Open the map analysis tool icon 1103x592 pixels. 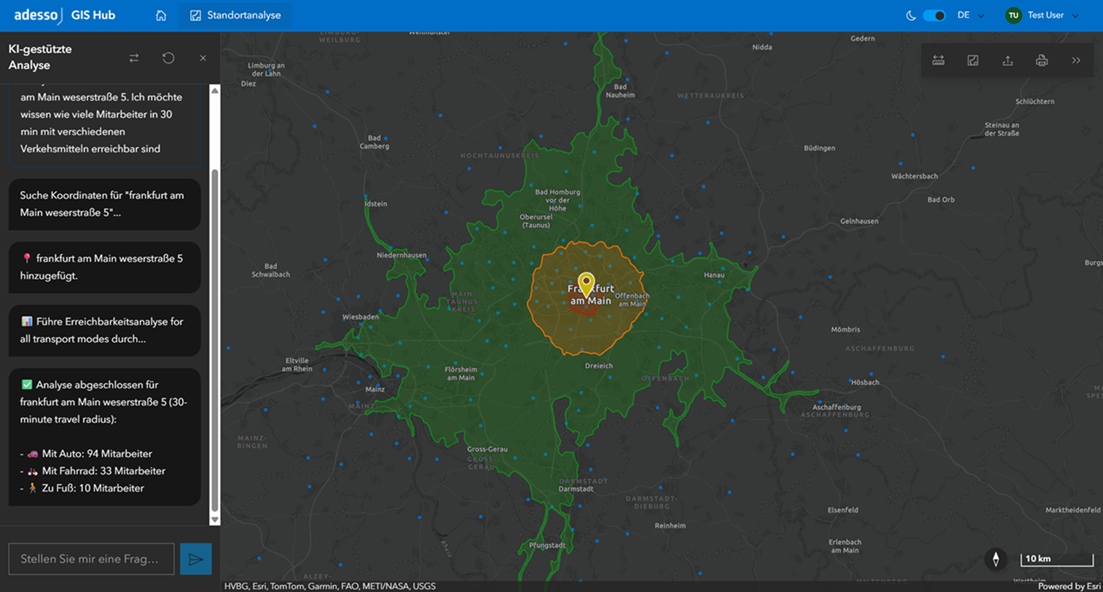tap(973, 60)
